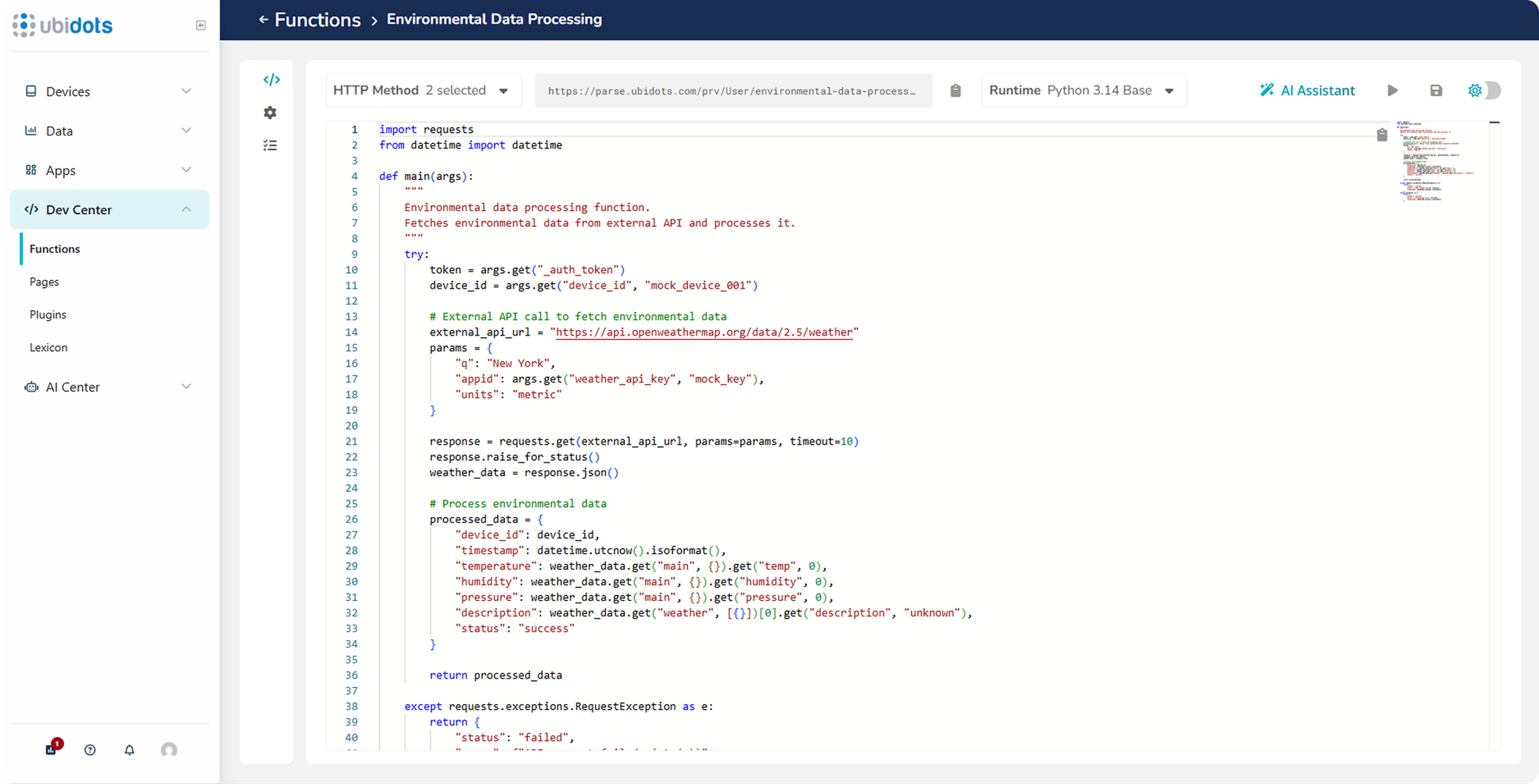Click 'weather_data = response.json()' line
This screenshot has height=784, width=1539.
524,472
